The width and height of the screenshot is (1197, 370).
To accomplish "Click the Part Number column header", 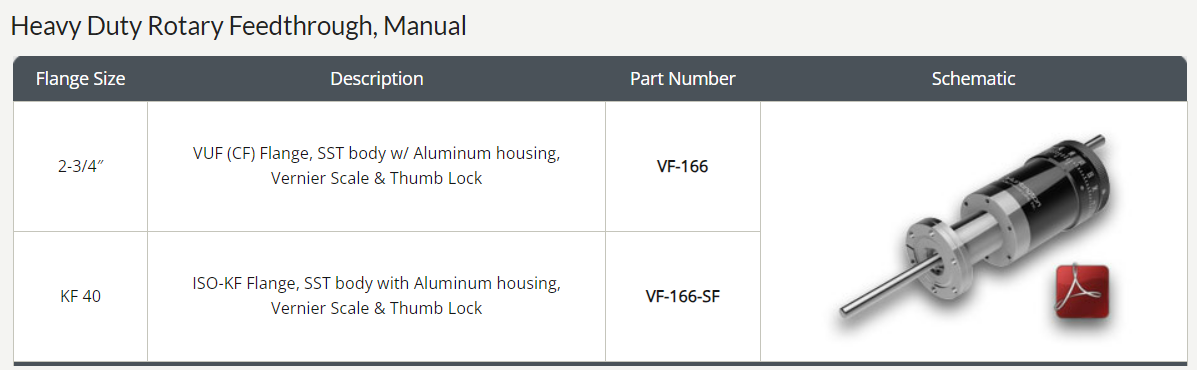I will pos(682,79).
